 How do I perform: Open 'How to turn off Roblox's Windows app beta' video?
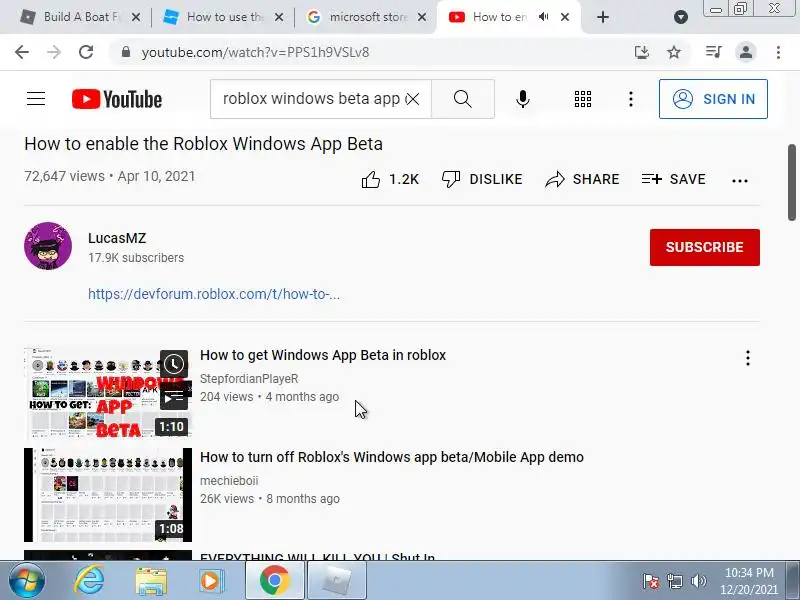[392, 457]
